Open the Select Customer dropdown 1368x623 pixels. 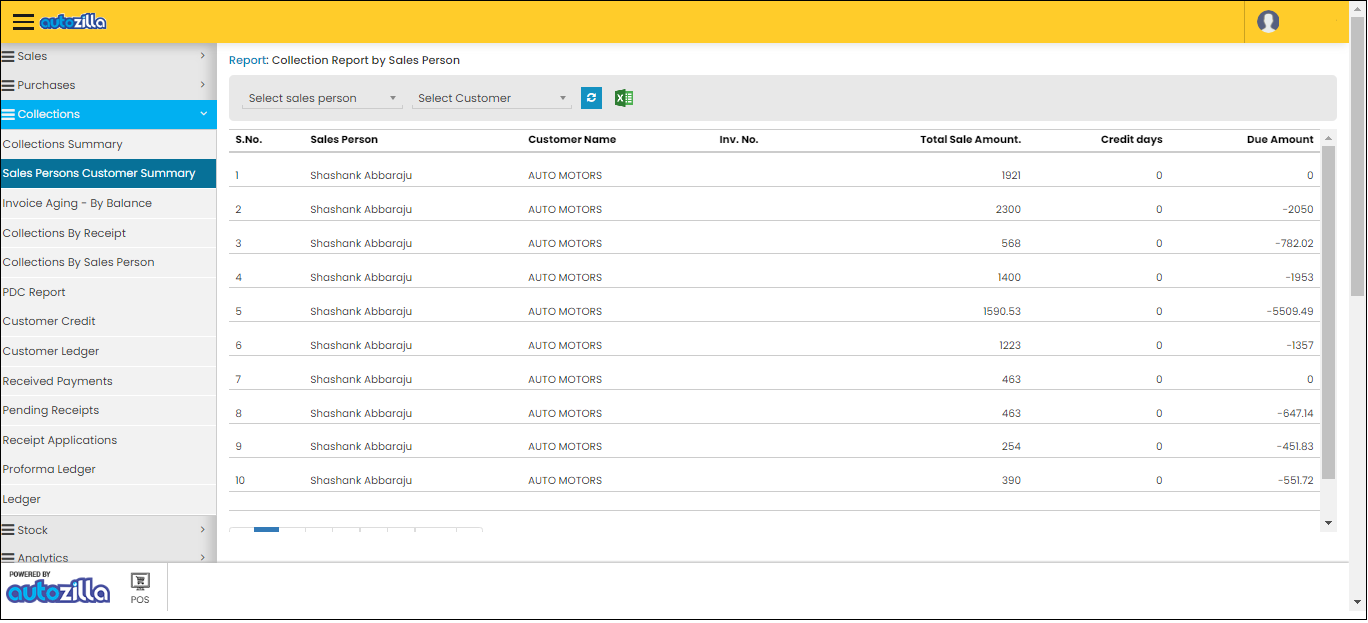pos(492,98)
